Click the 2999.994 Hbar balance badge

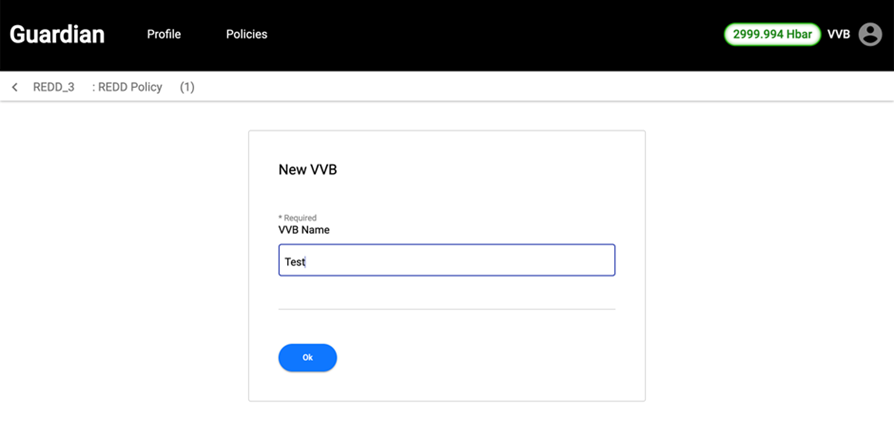772,34
